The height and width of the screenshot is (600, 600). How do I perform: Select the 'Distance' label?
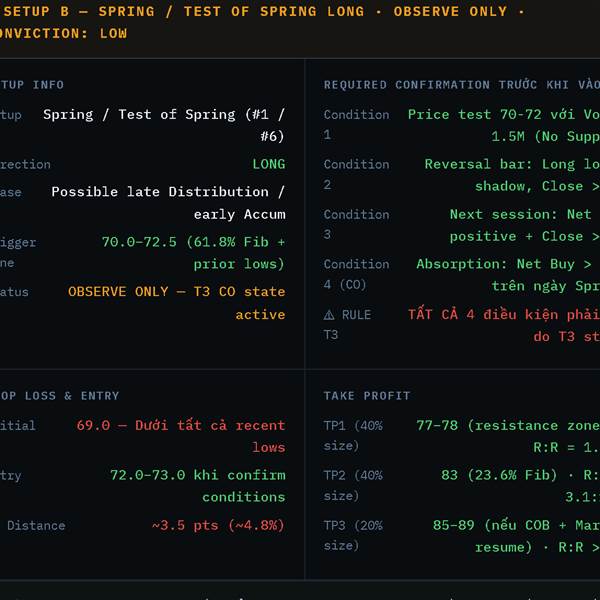pos(36,525)
